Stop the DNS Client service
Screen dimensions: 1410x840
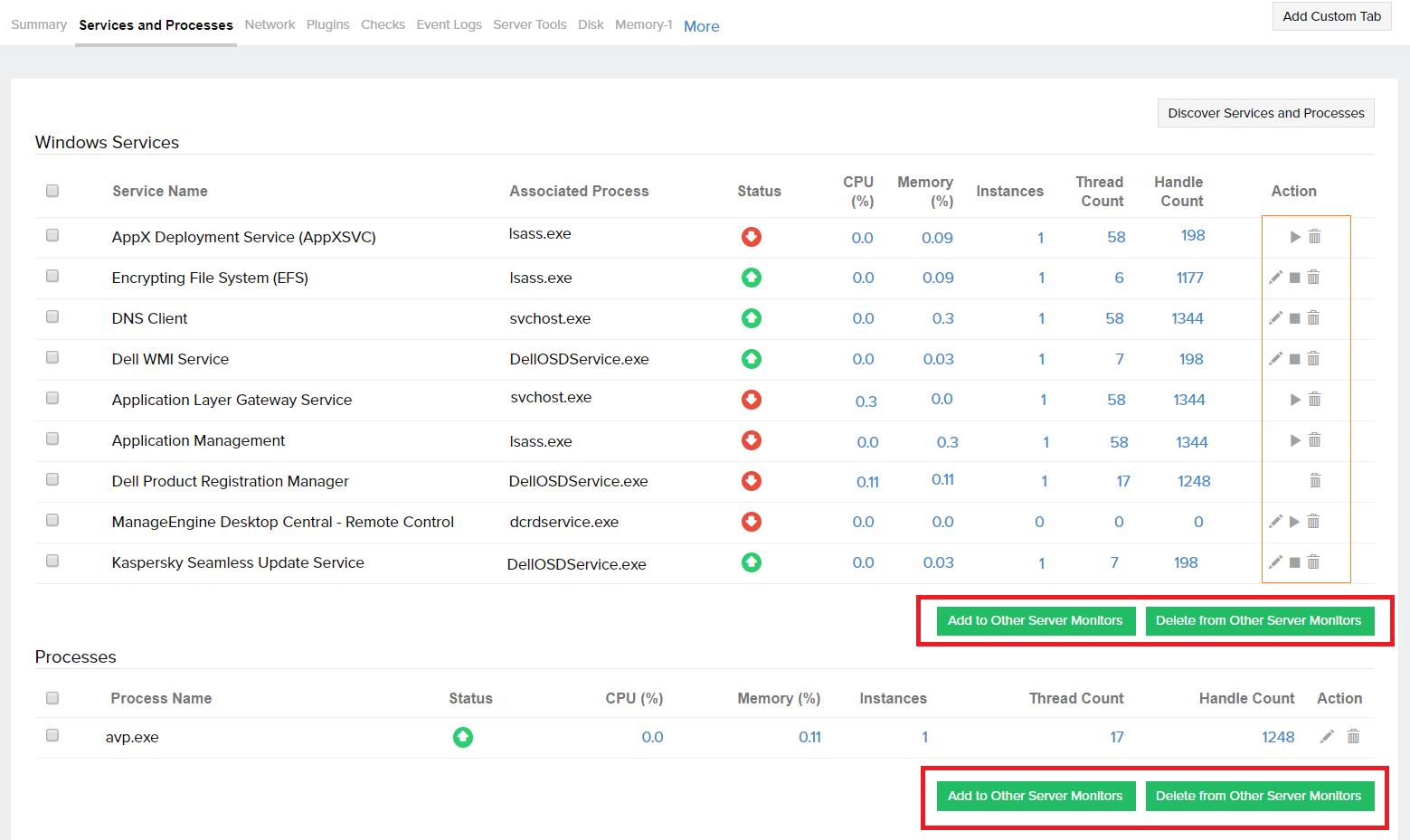click(x=1295, y=318)
